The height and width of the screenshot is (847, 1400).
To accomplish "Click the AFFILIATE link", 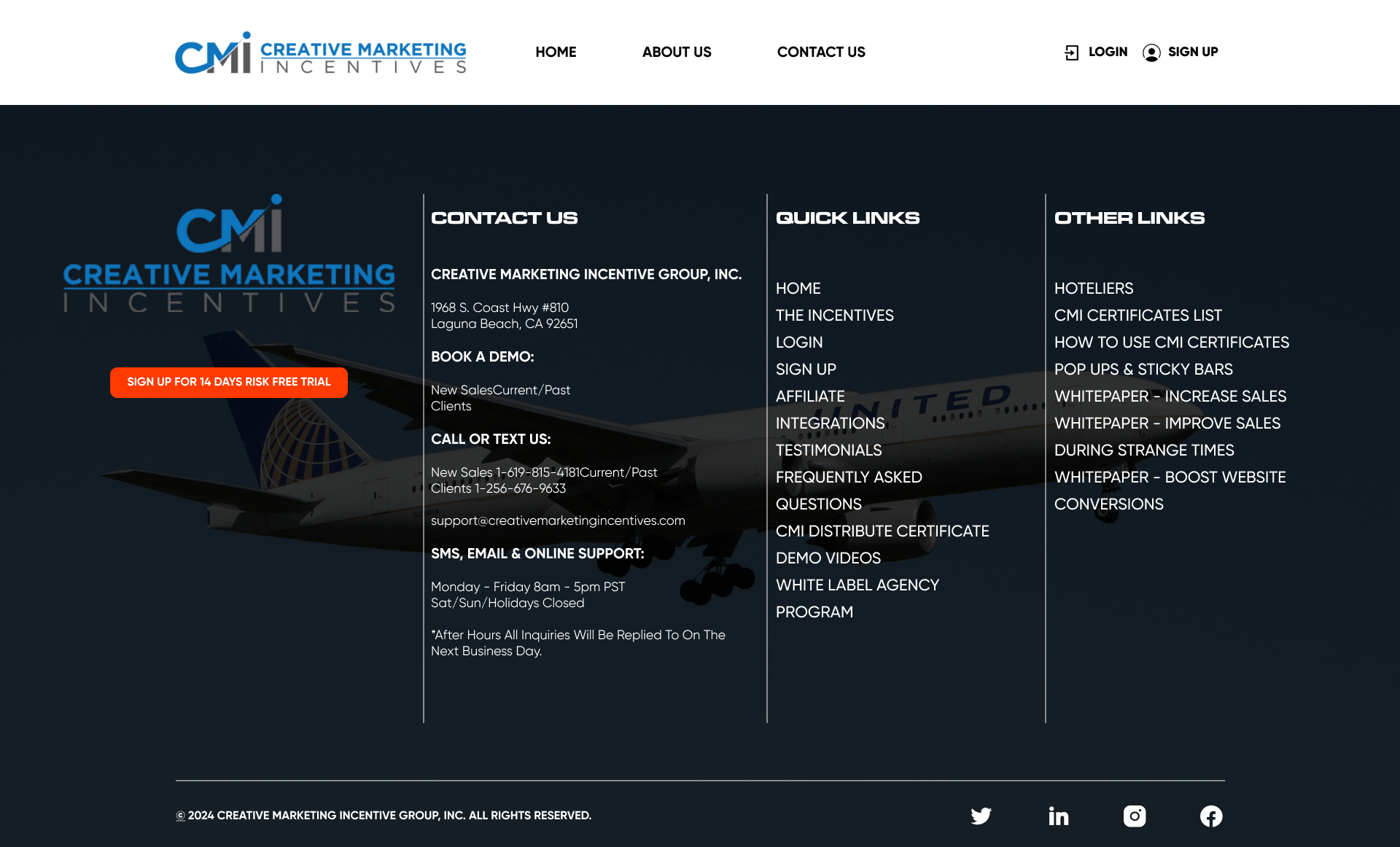I will pyautogui.click(x=810, y=396).
